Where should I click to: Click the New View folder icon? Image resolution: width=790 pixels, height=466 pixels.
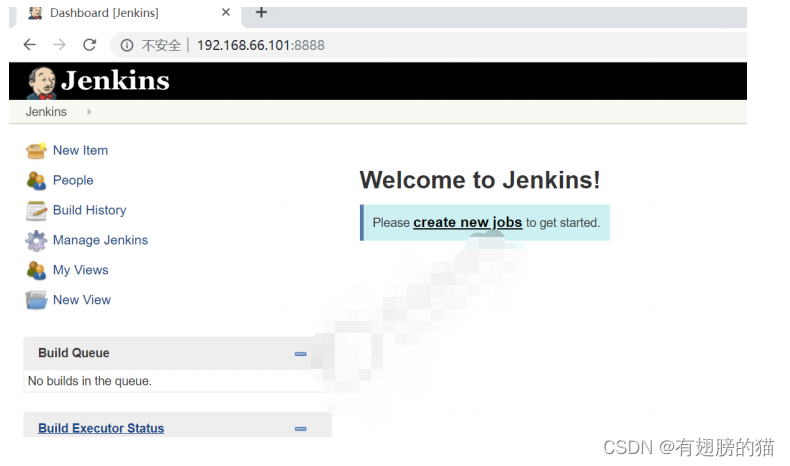(36, 300)
